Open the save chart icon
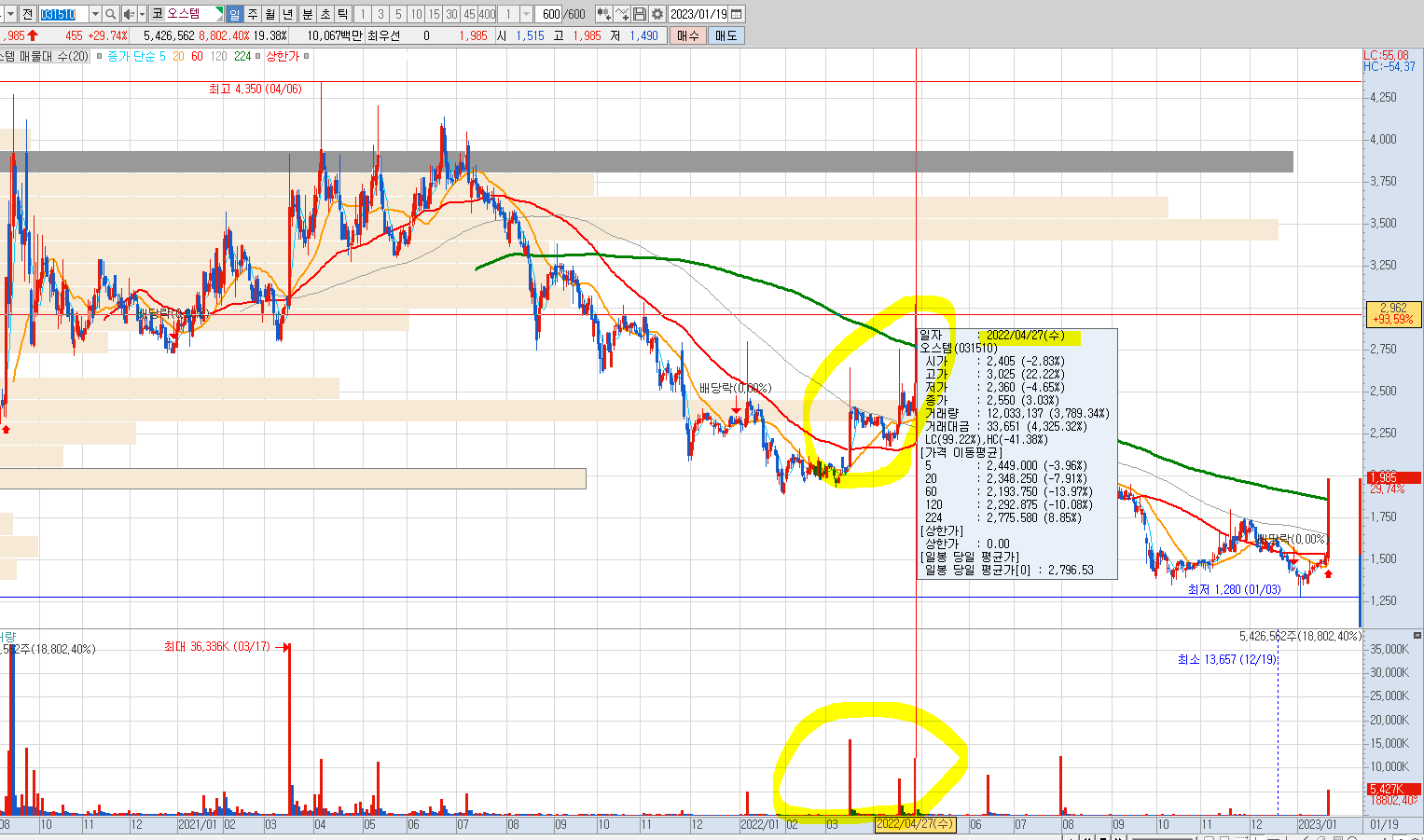The width and height of the screenshot is (1424, 840). click(639, 14)
